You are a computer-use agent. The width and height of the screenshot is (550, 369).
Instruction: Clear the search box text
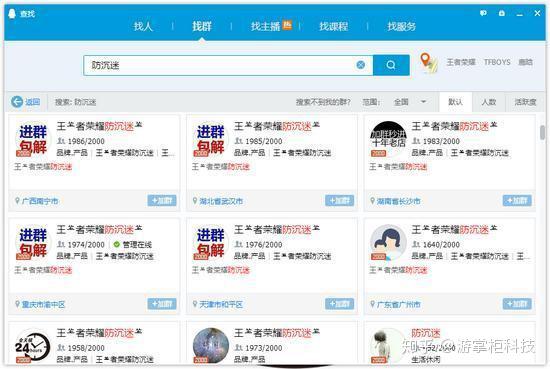coord(360,65)
